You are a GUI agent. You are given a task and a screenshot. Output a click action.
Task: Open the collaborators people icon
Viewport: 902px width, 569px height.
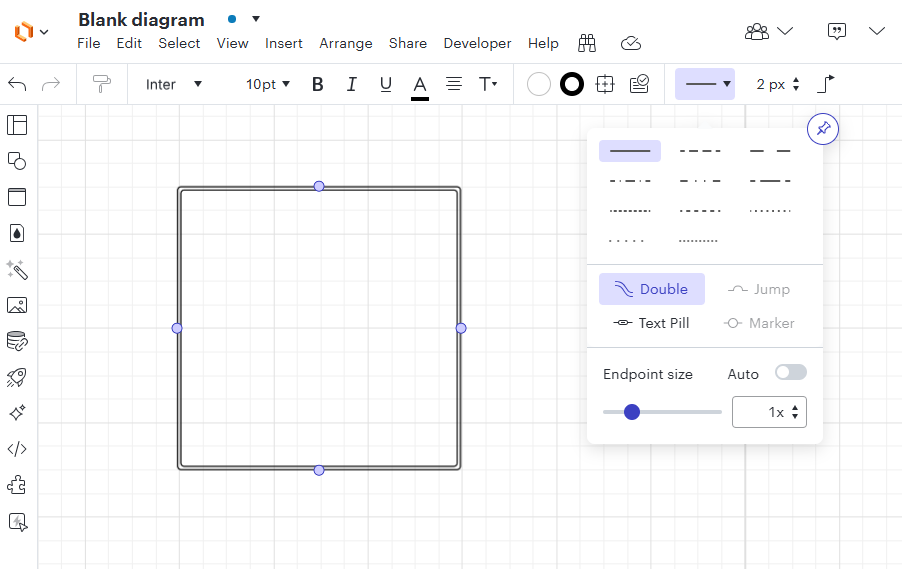[x=756, y=31]
